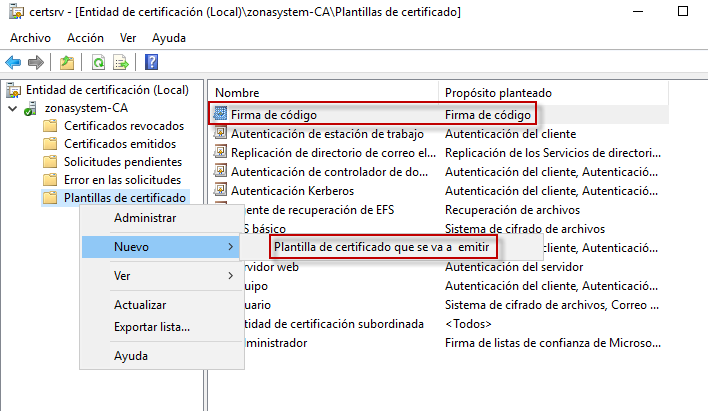Click Replicación de los Servicios de directori... cell

click(x=553, y=153)
